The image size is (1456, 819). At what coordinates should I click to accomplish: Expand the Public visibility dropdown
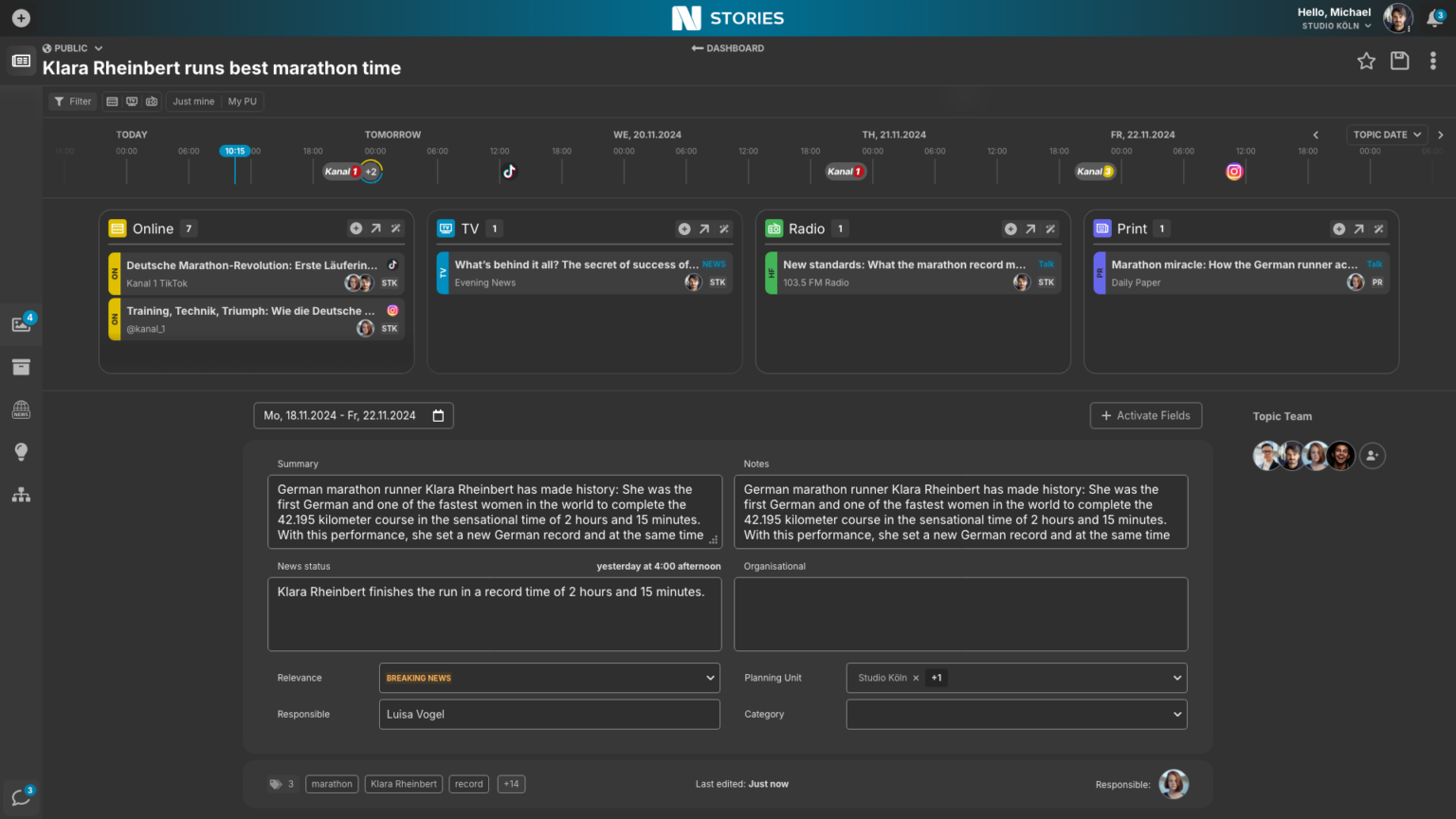pyautogui.click(x=72, y=48)
